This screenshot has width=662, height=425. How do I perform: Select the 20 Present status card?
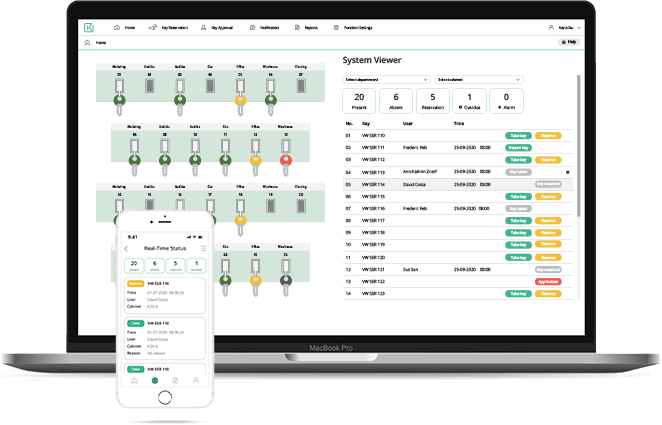pos(358,102)
